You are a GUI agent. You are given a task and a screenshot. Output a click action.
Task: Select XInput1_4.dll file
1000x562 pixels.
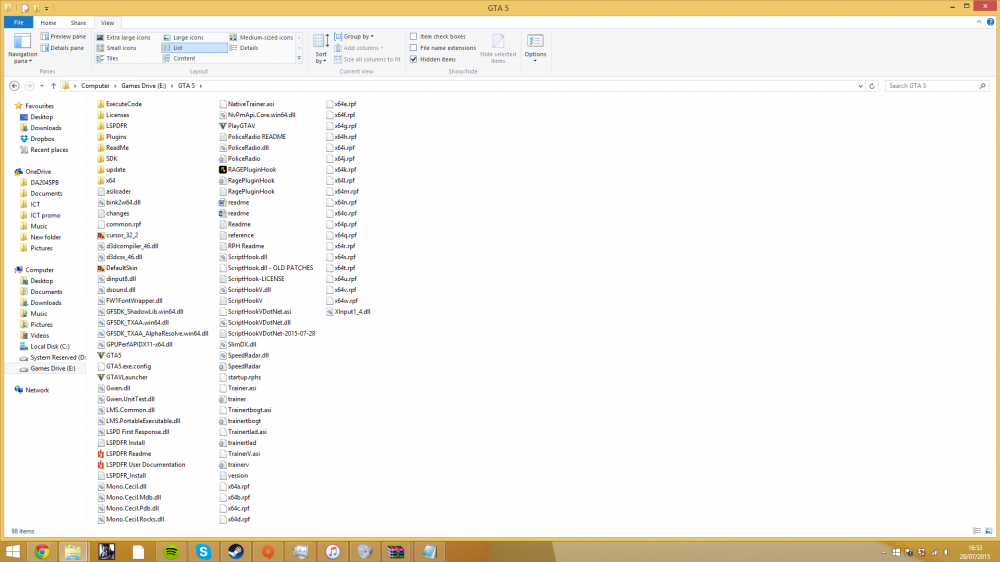[348, 312]
